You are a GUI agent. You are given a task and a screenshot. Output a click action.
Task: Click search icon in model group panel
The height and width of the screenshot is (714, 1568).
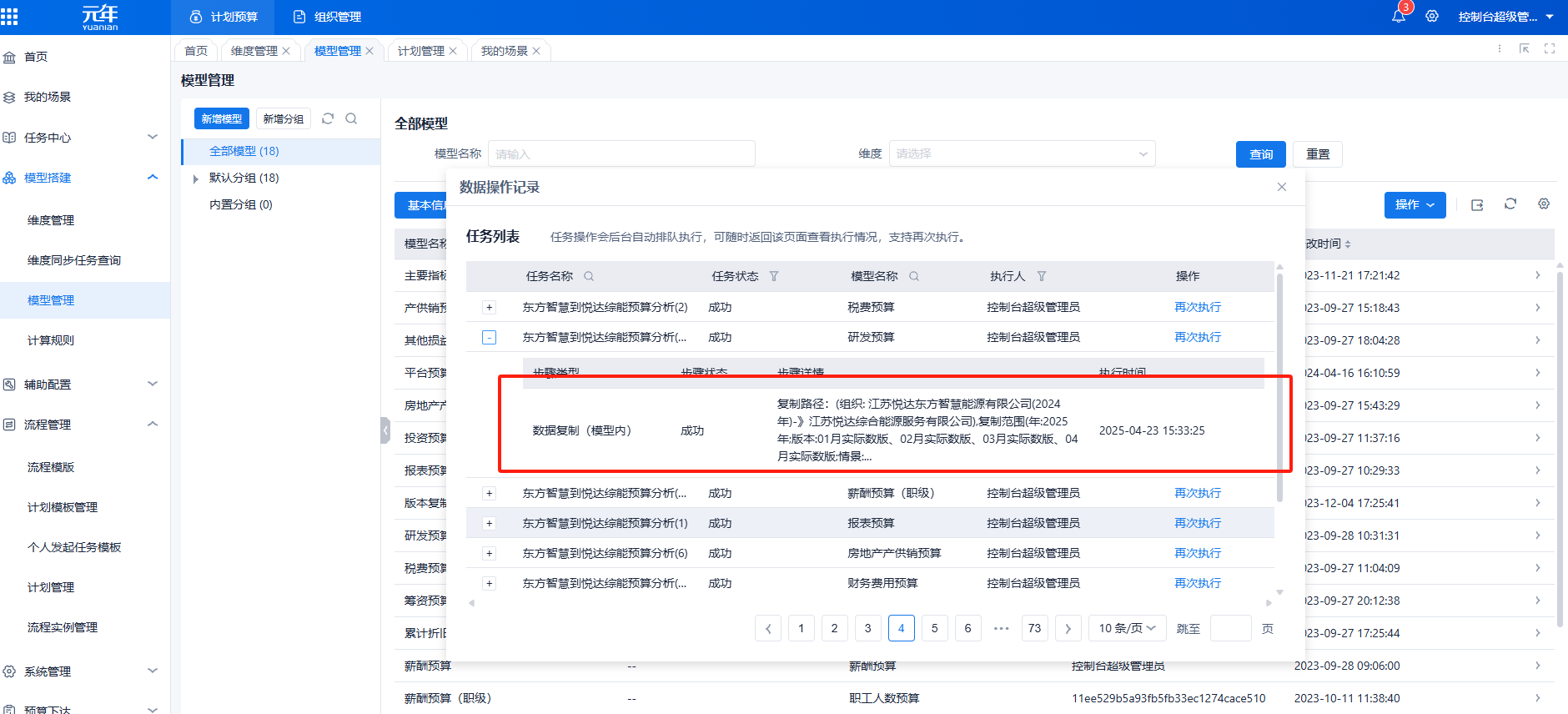pos(351,118)
